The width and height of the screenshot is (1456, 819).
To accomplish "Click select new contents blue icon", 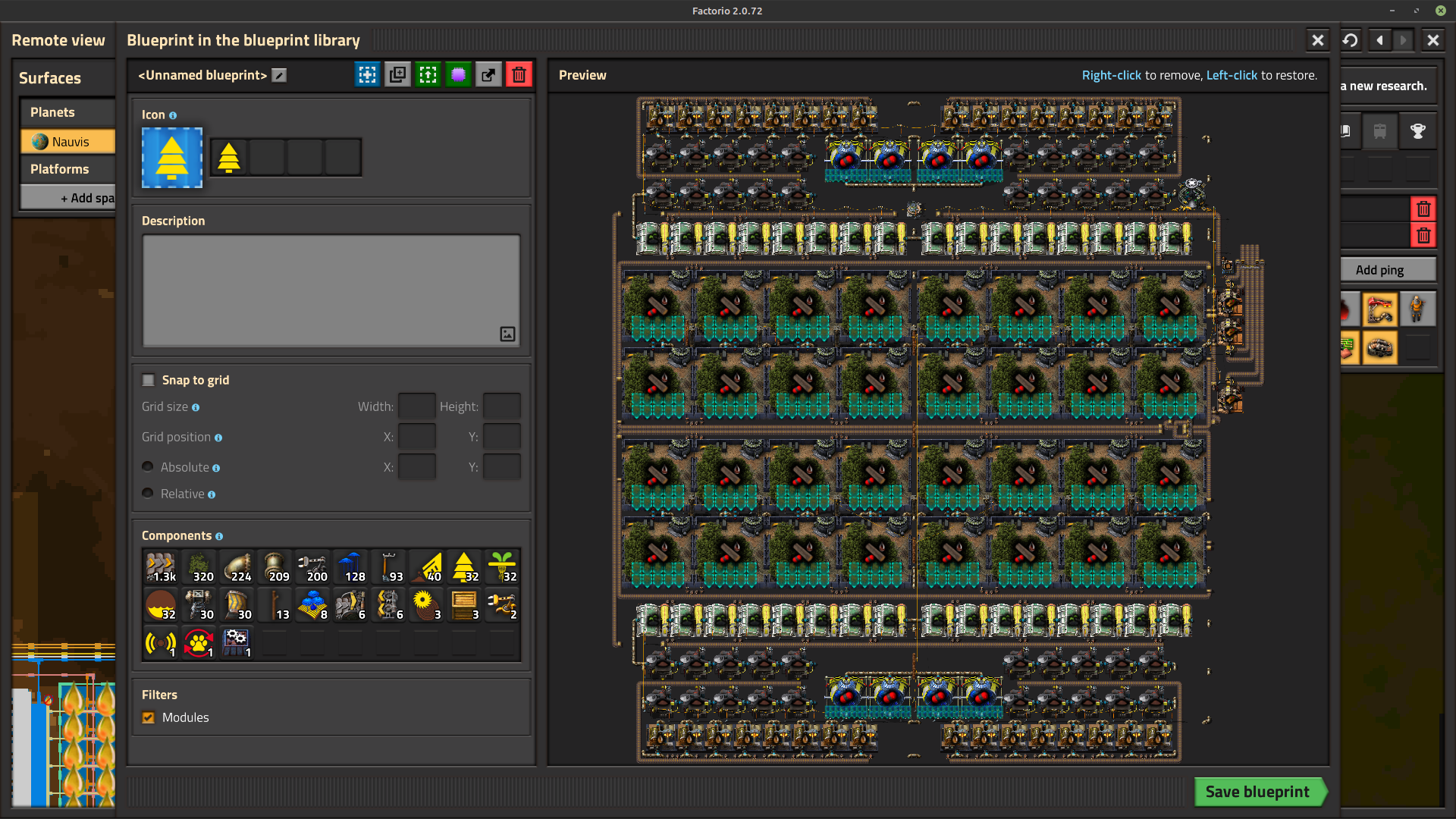I will click(x=367, y=74).
